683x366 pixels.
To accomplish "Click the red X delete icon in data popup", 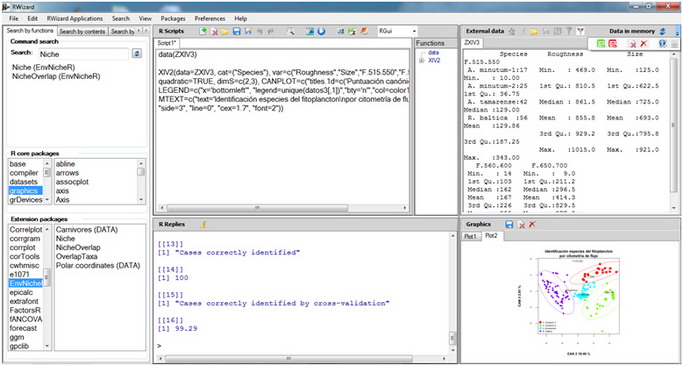I will tap(644, 44).
